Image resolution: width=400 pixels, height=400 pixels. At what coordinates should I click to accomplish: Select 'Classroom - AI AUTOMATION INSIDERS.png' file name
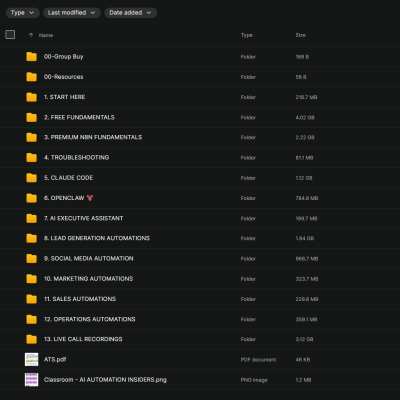(x=105, y=380)
